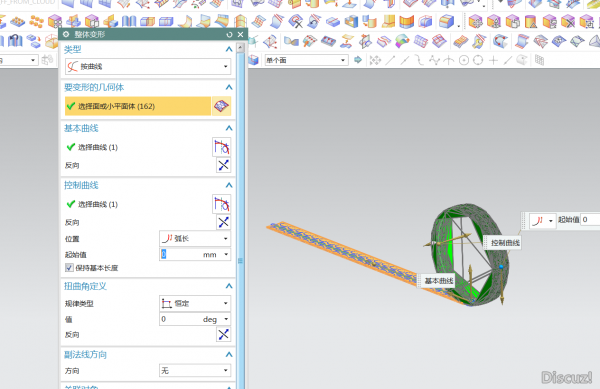Click the reverse icon in 扭曲角定义 section
This screenshot has height=389, width=600.
click(x=223, y=334)
